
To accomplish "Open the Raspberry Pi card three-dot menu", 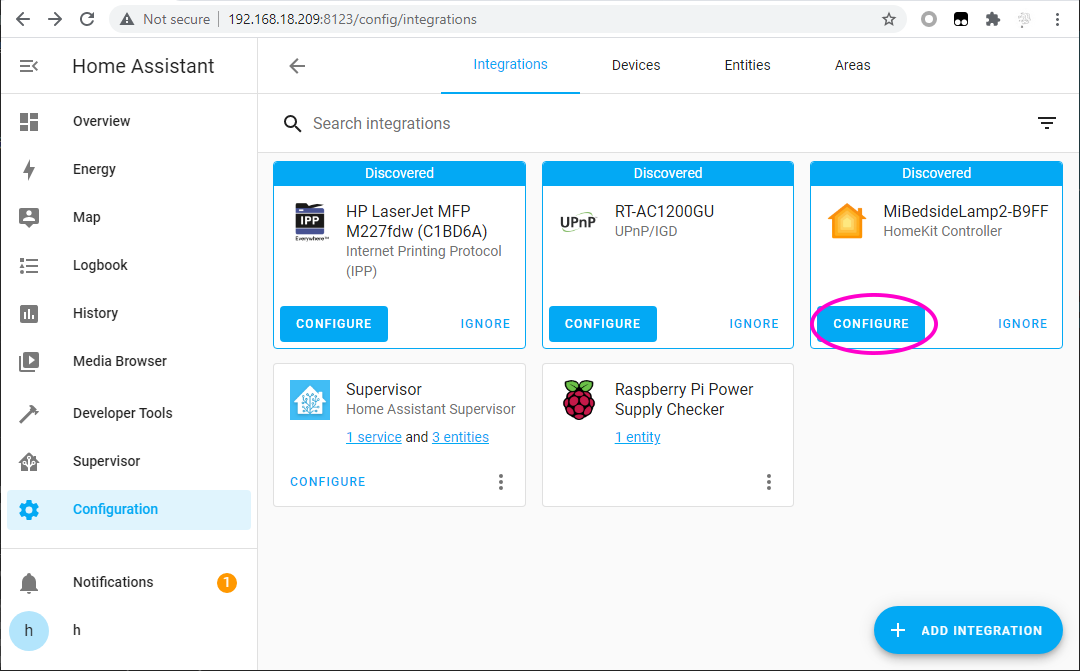I will coord(769,482).
